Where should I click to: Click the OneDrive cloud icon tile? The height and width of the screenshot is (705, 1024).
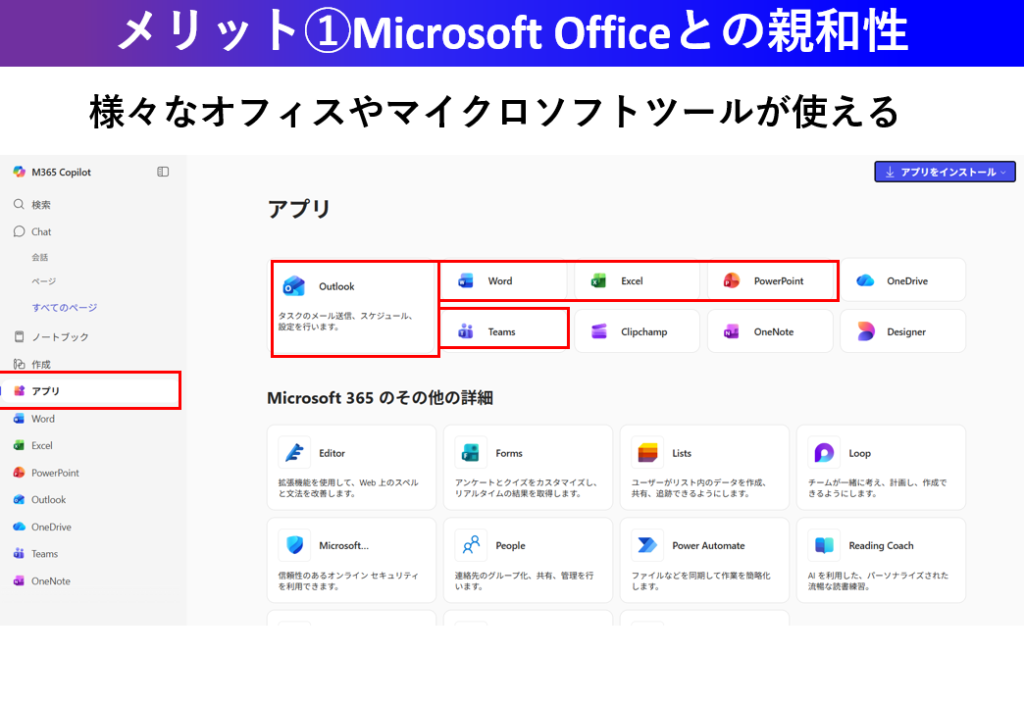[x=866, y=281]
